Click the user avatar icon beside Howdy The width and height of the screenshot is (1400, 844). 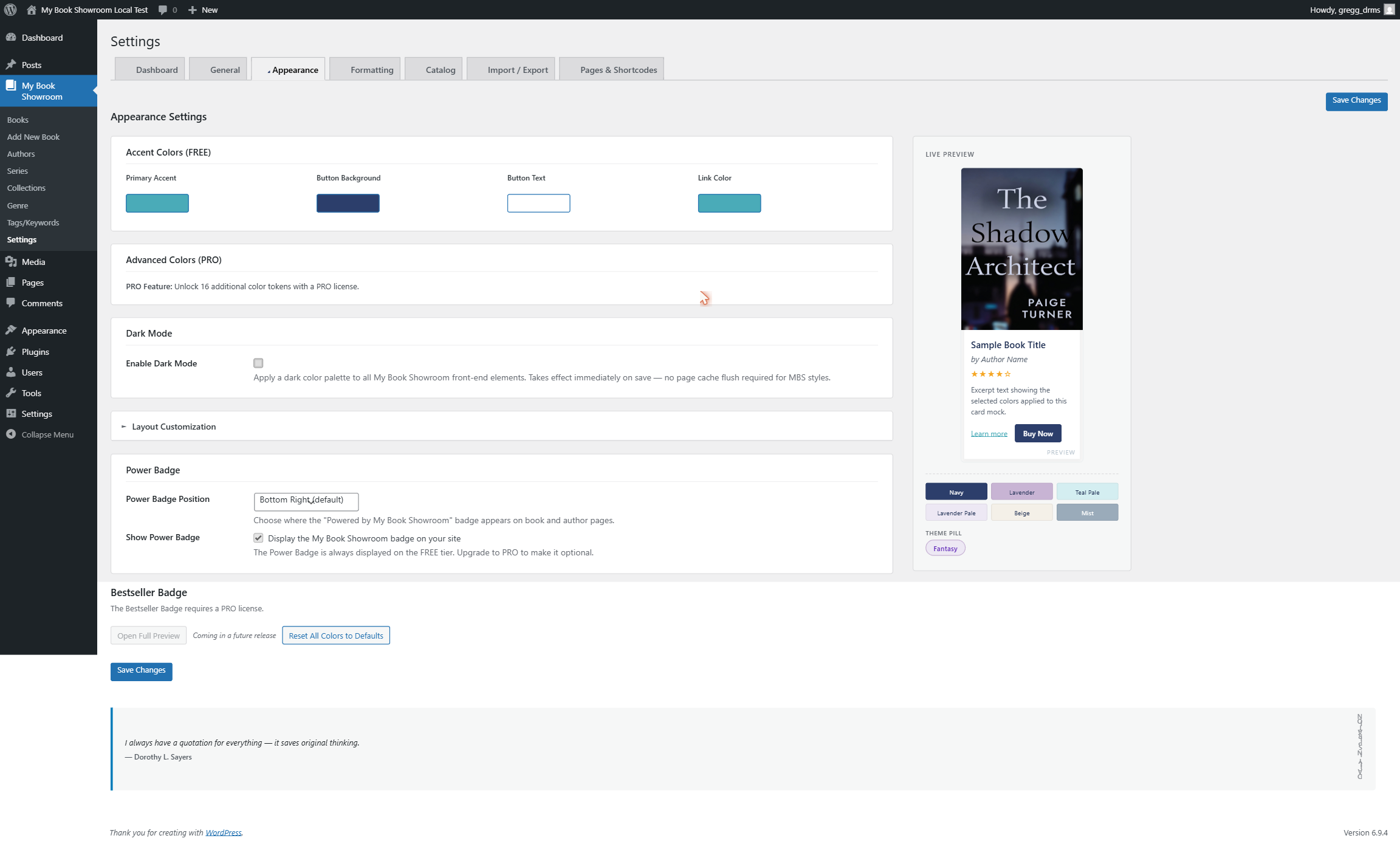(1389, 10)
